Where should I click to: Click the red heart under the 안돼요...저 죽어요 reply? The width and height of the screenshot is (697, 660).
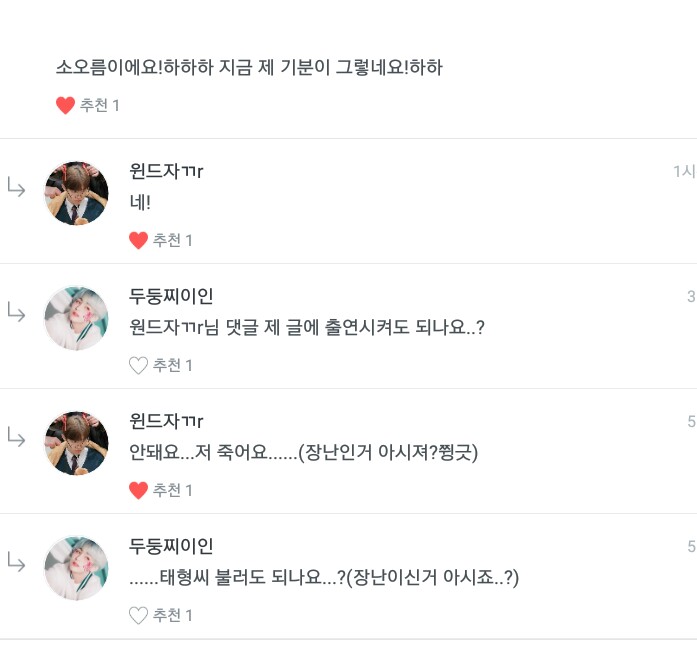pos(139,490)
